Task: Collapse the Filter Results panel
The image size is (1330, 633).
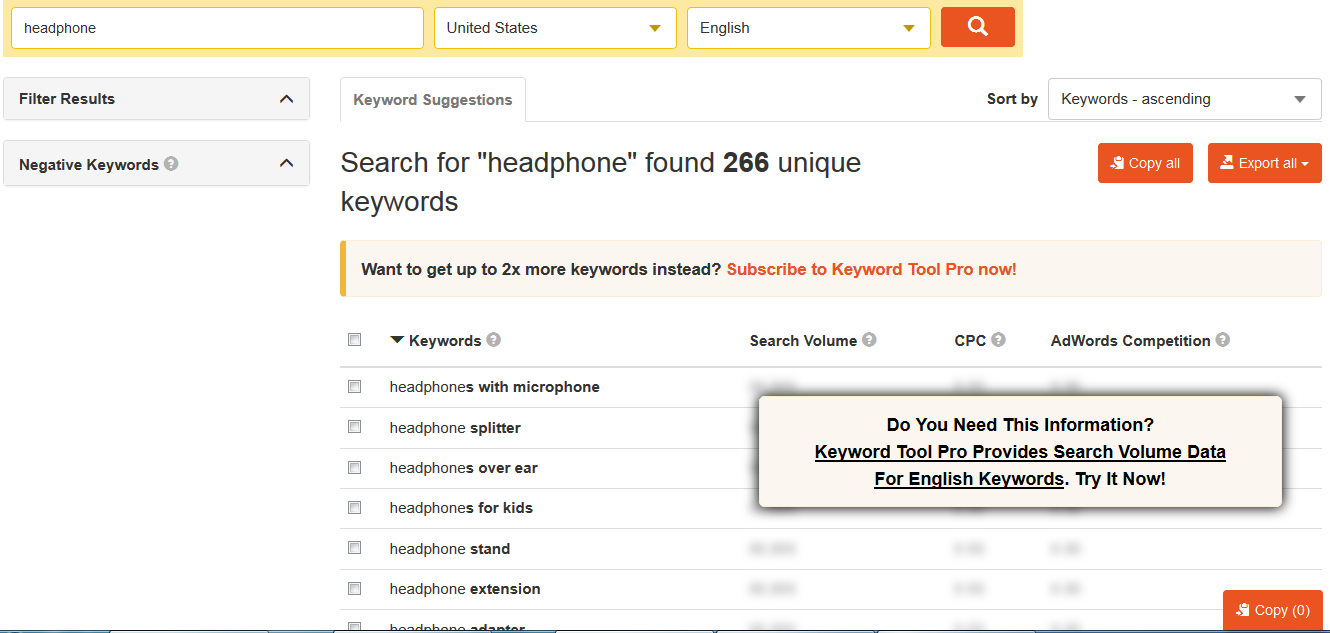Action: click(x=286, y=99)
